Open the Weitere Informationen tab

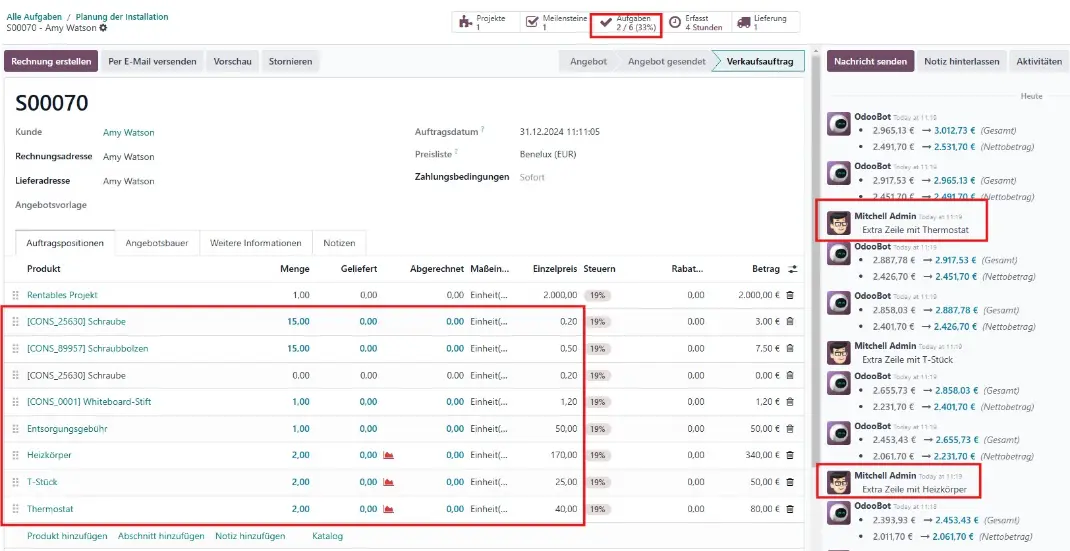tap(256, 243)
